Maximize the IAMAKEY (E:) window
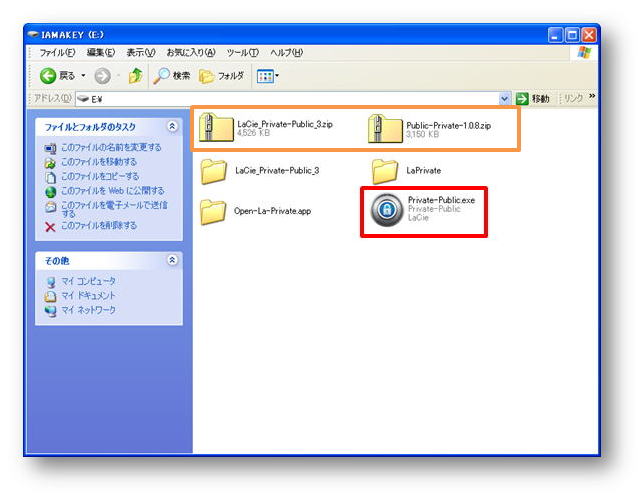The height and width of the screenshot is (500, 644). (572, 35)
